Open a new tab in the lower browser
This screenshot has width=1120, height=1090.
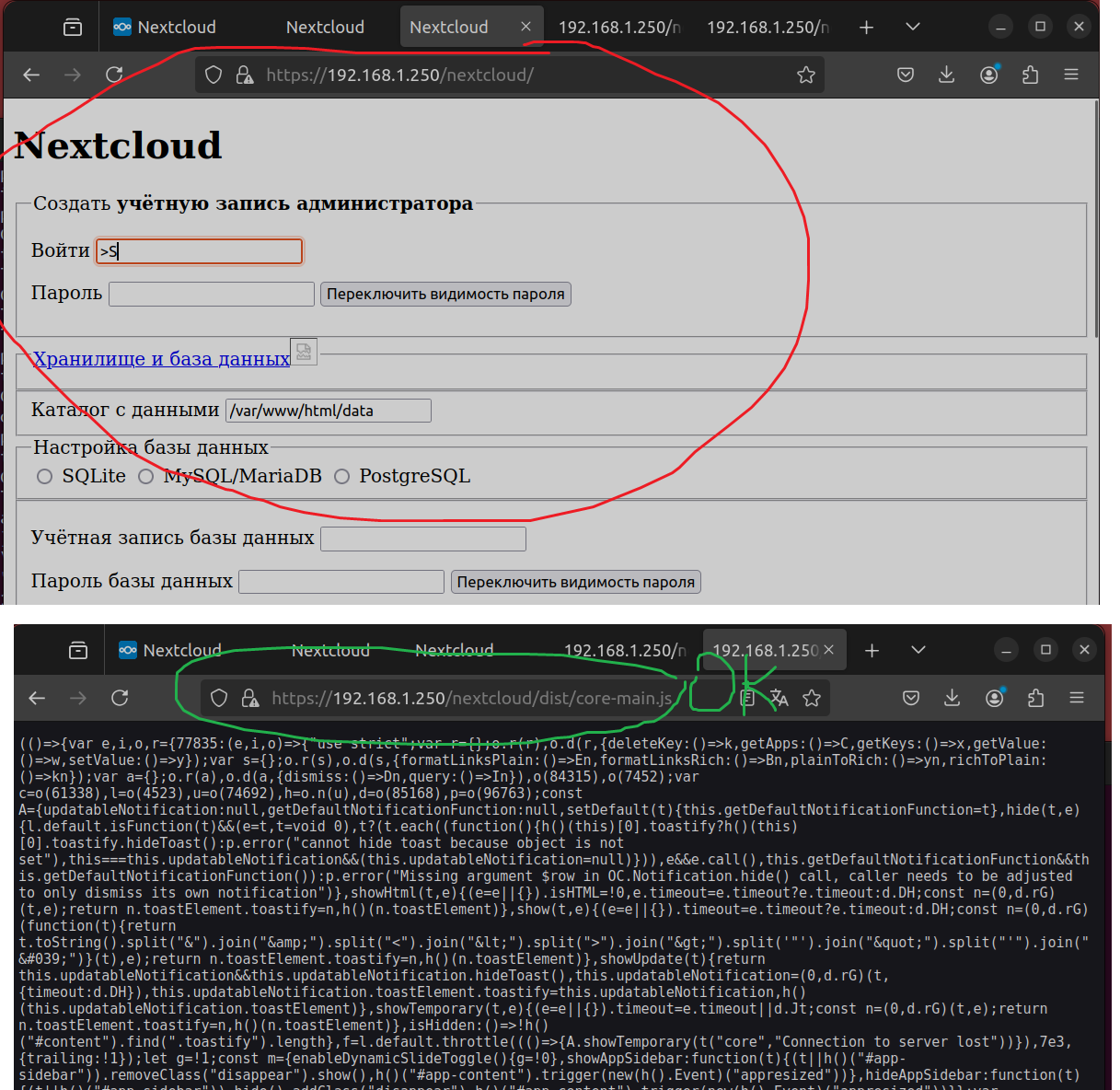(x=872, y=650)
